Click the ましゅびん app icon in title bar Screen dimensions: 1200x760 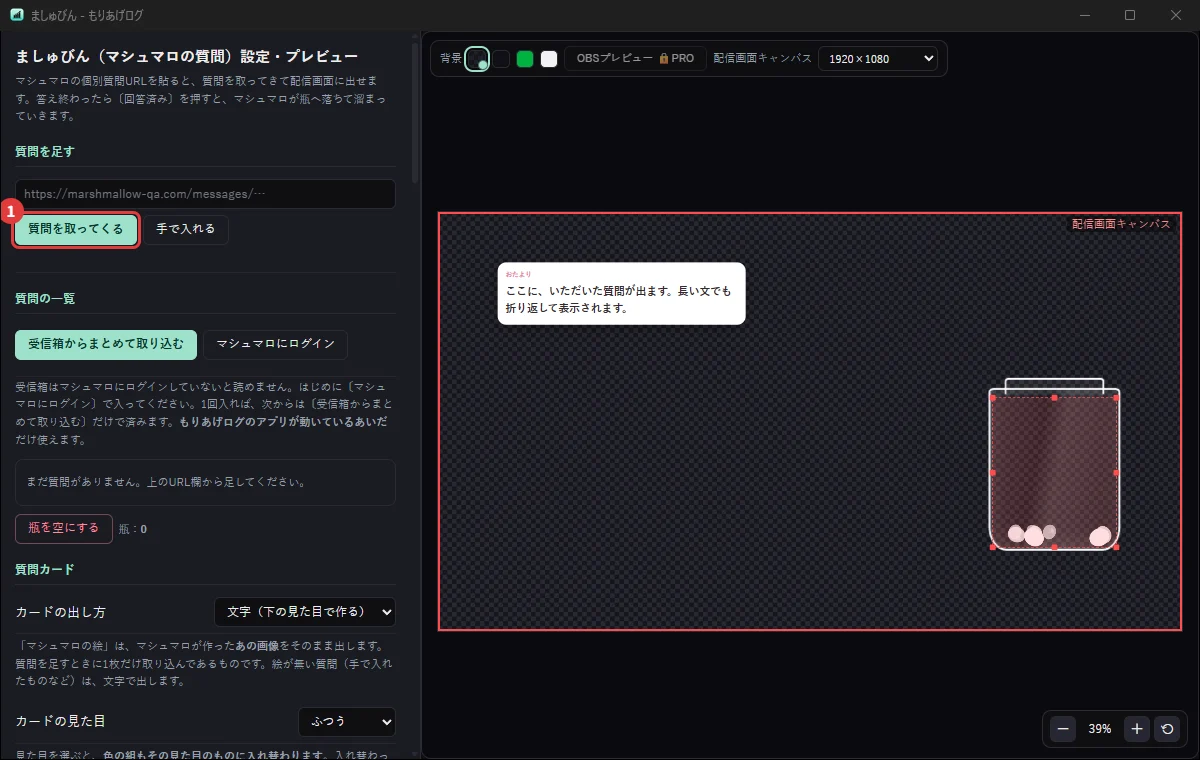pos(16,14)
